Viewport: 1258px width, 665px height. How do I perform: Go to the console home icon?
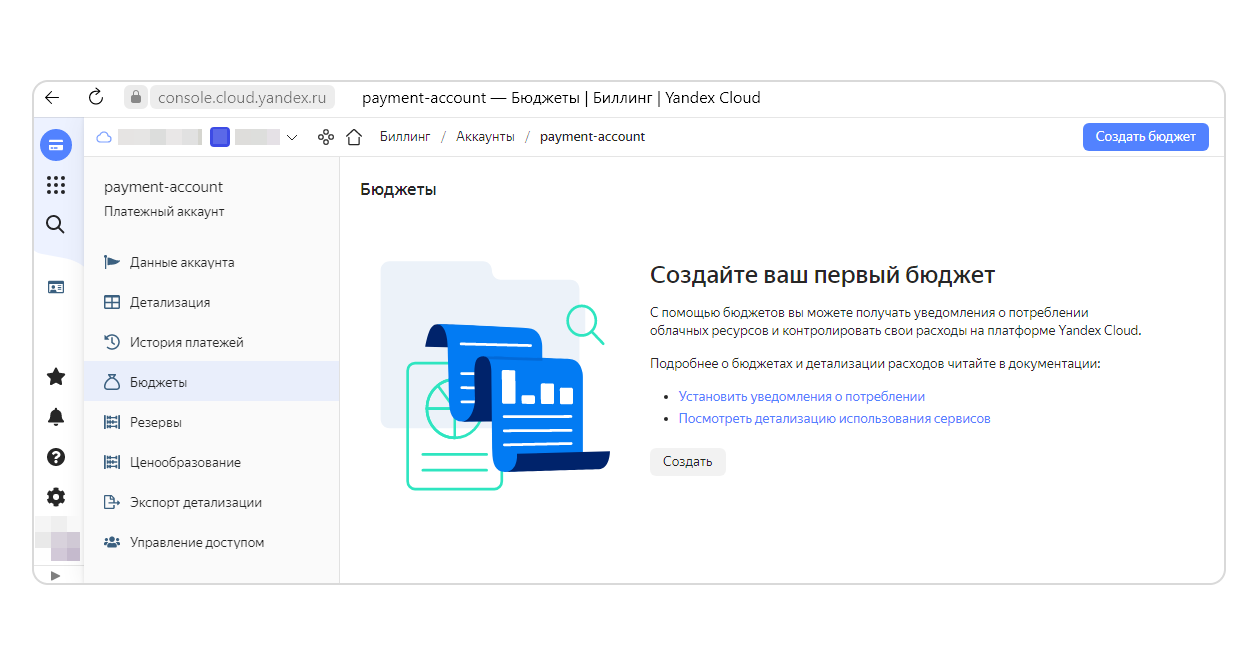pyautogui.click(x=353, y=137)
